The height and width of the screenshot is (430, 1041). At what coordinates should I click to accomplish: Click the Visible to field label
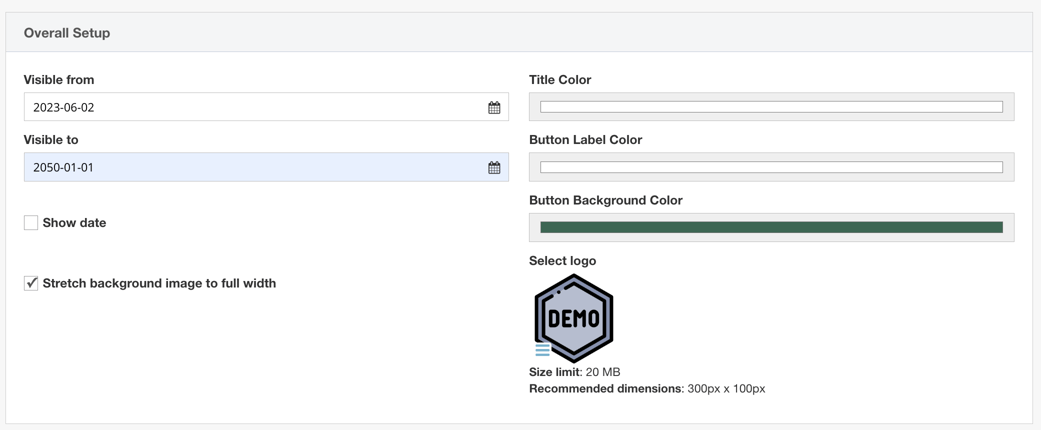point(51,140)
